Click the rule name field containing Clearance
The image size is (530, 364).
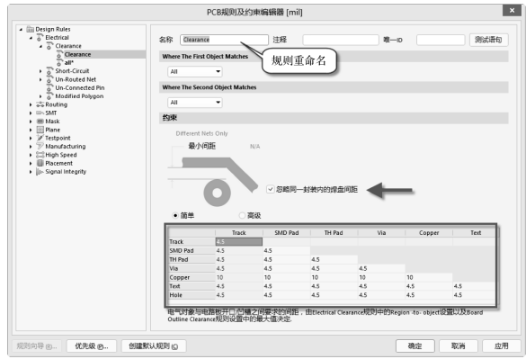click(x=224, y=40)
